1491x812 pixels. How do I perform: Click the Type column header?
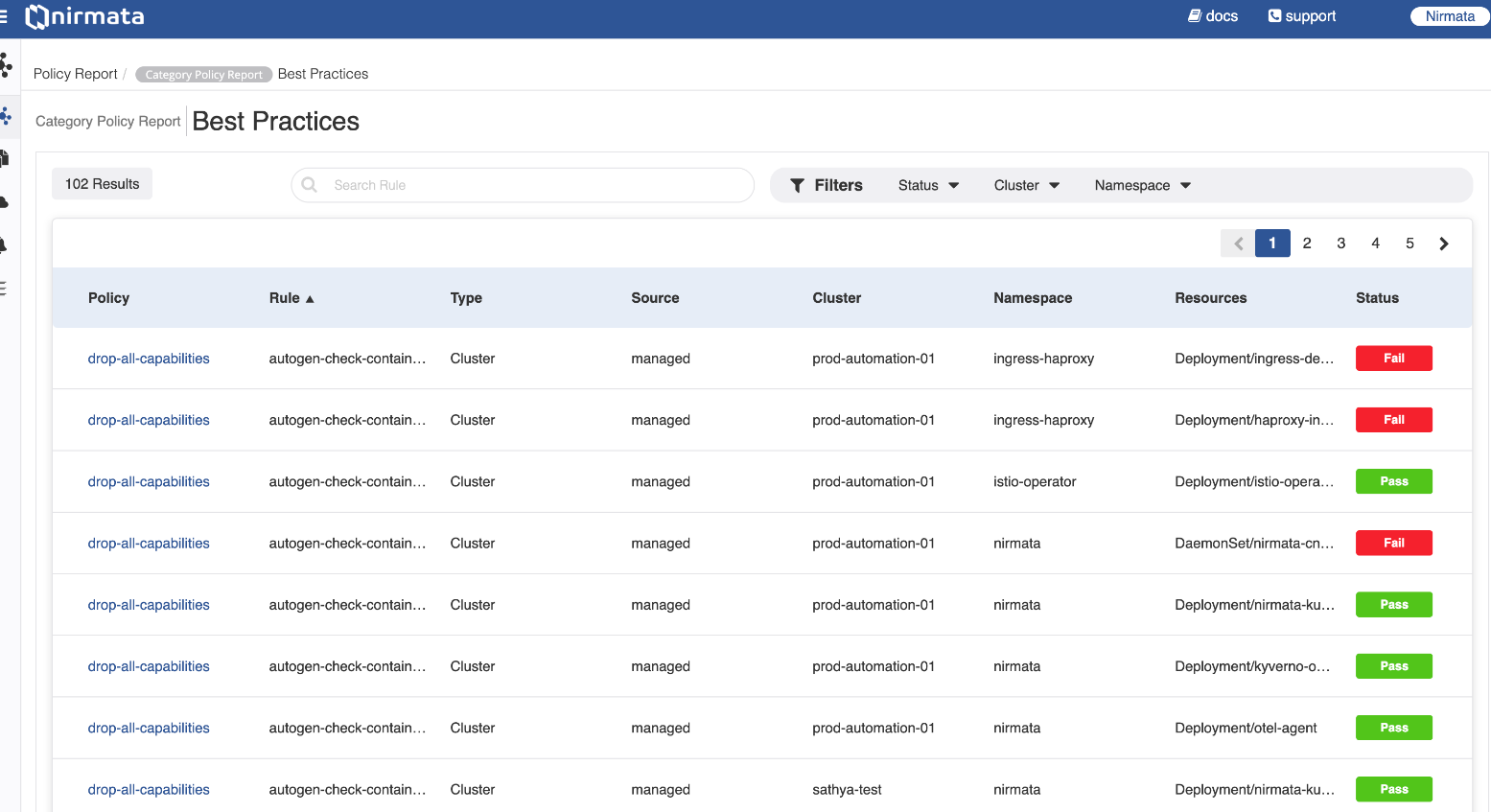pos(466,298)
